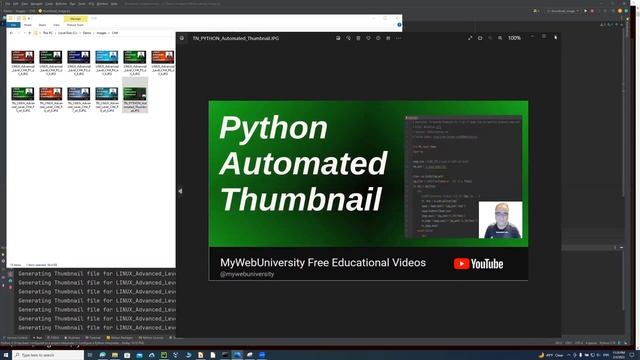Screen dimensions: 640x360
Task: Click the File Explorer help icon
Action: [x=399, y=25]
